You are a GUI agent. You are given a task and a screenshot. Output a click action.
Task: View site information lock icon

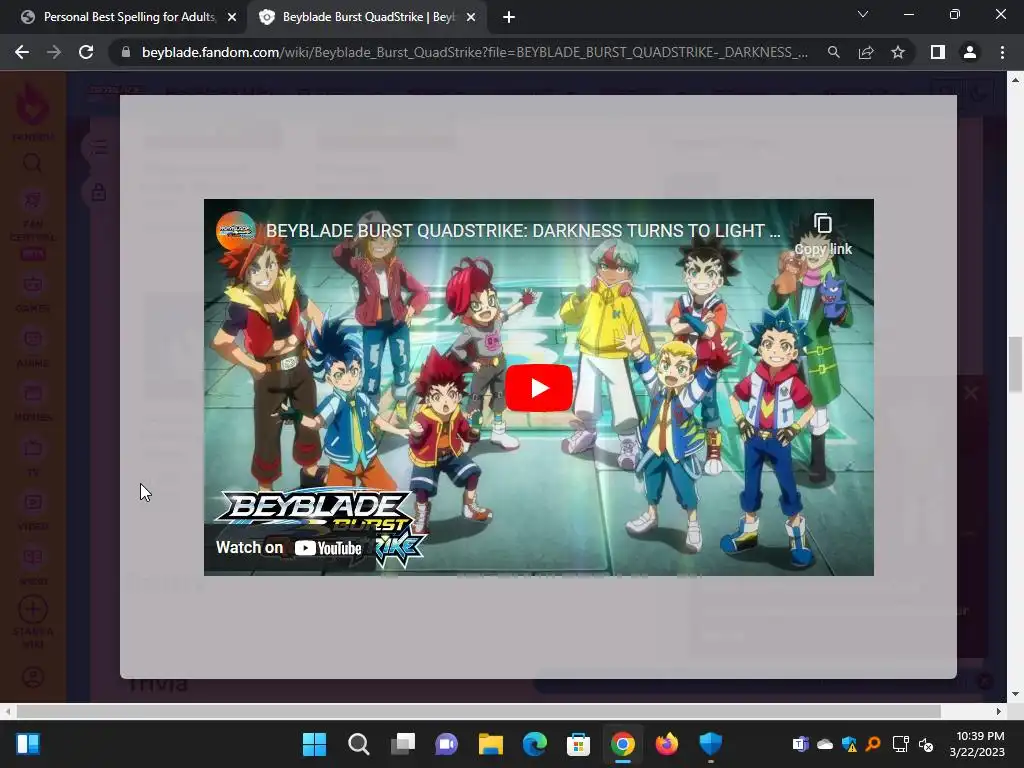tap(126, 52)
